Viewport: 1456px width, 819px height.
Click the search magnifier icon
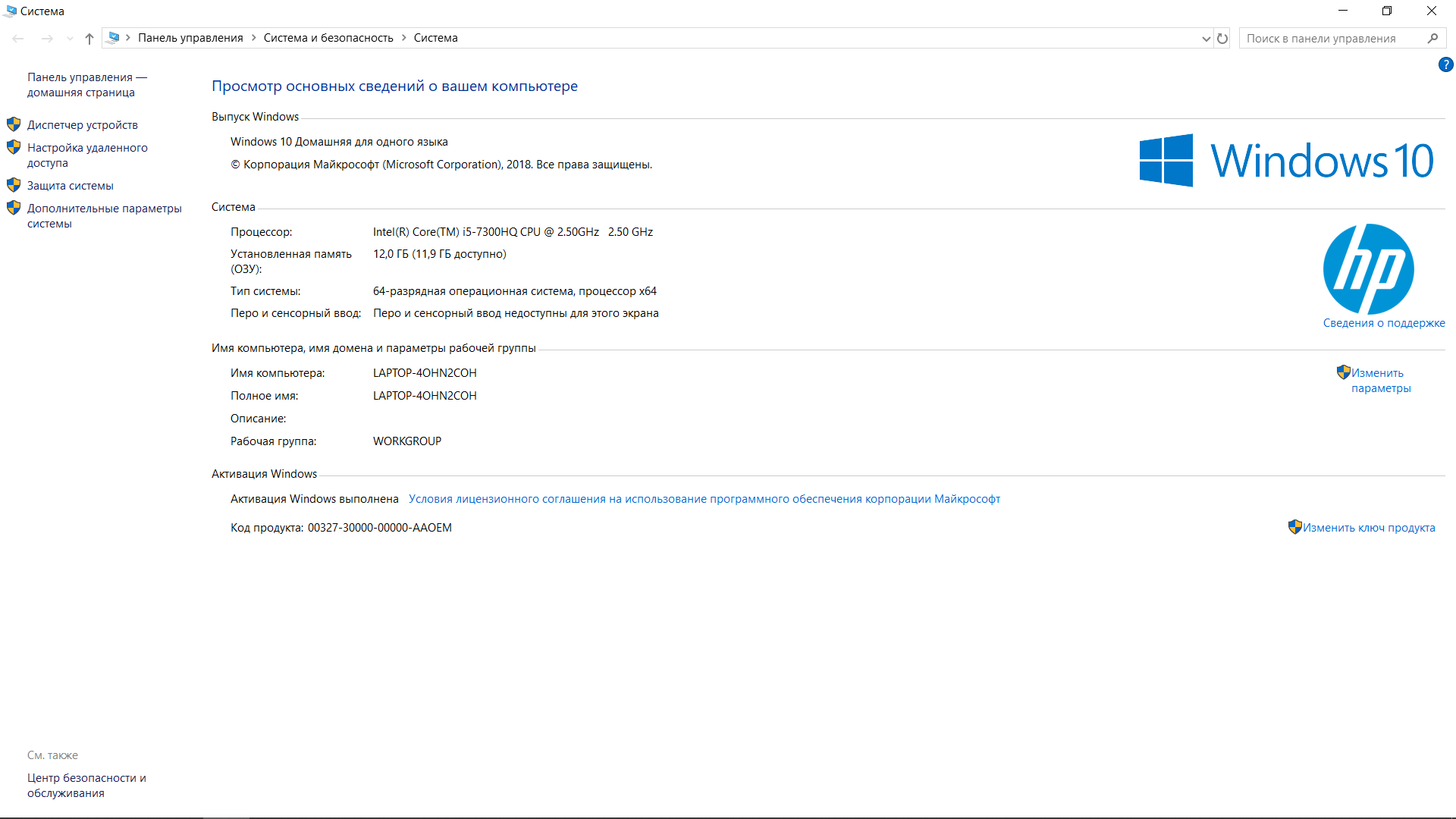click(x=1432, y=39)
